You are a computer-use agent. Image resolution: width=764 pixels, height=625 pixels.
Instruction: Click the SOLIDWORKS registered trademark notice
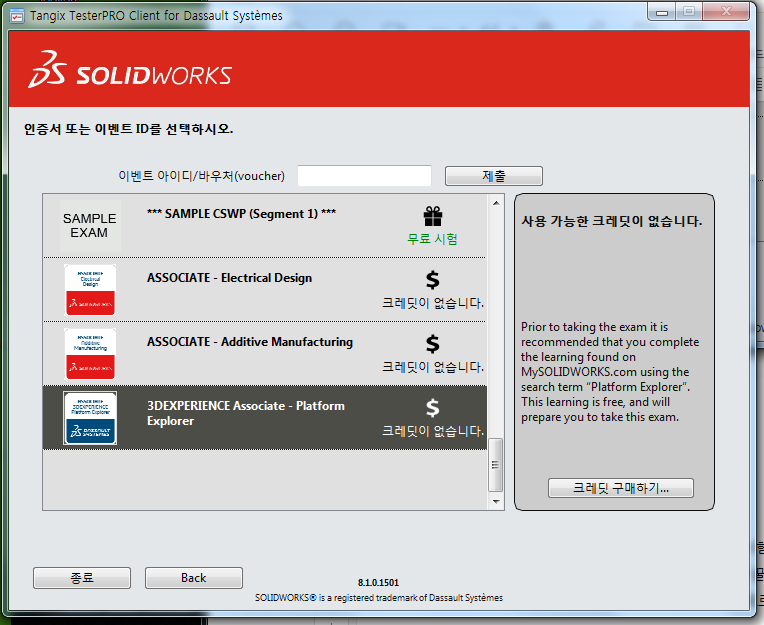(379, 598)
